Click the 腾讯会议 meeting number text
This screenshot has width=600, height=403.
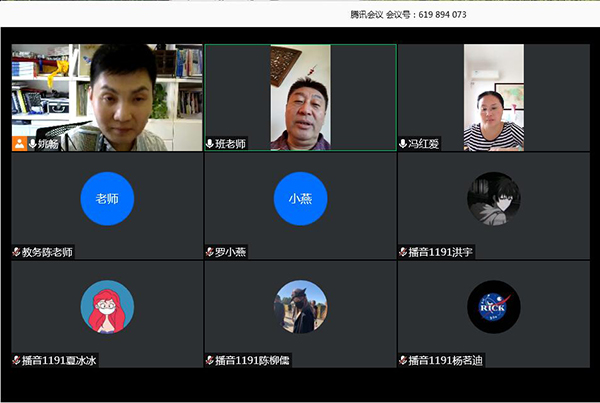tap(408, 15)
